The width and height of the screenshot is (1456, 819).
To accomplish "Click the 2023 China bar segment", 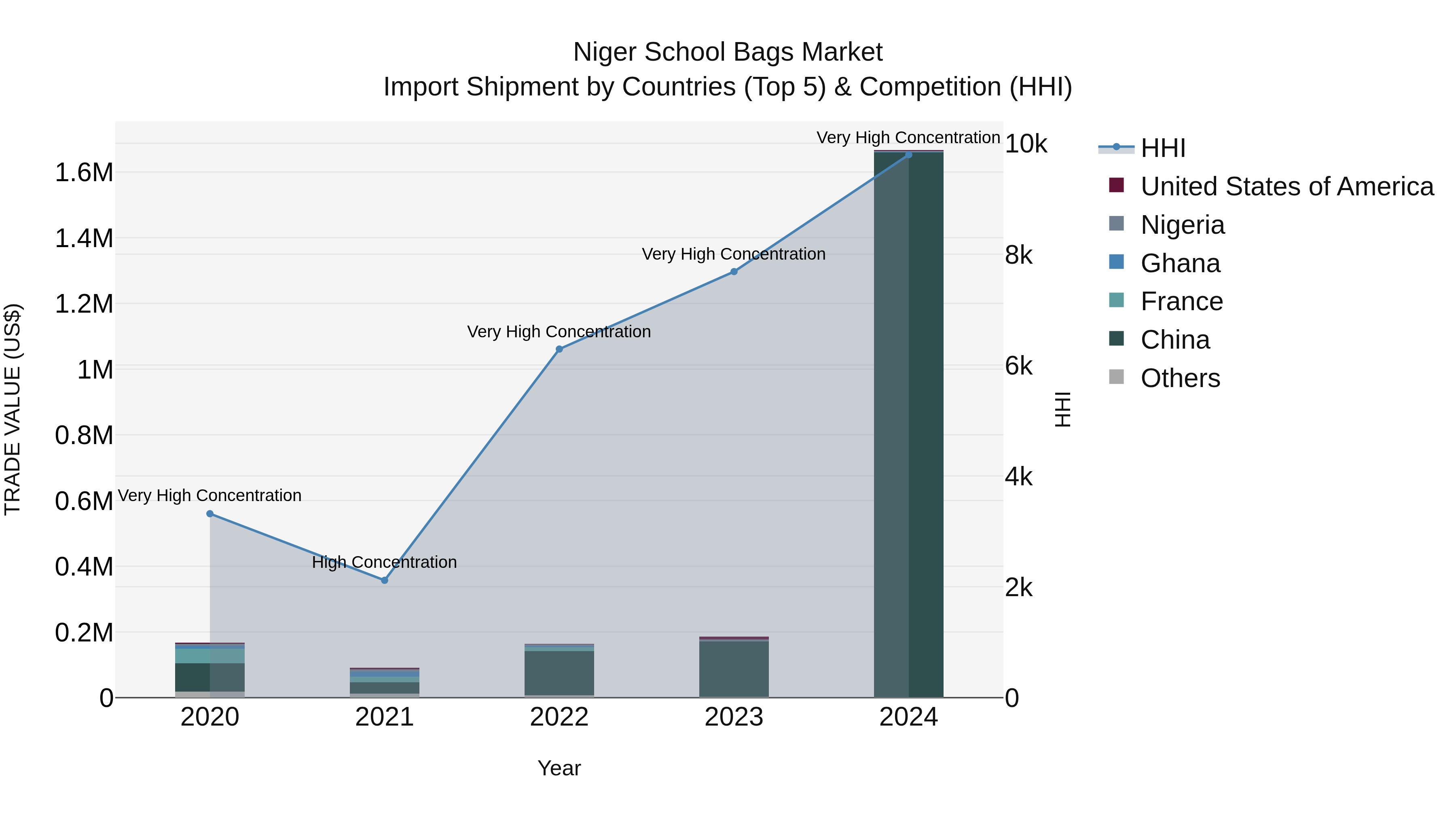I will [734, 669].
